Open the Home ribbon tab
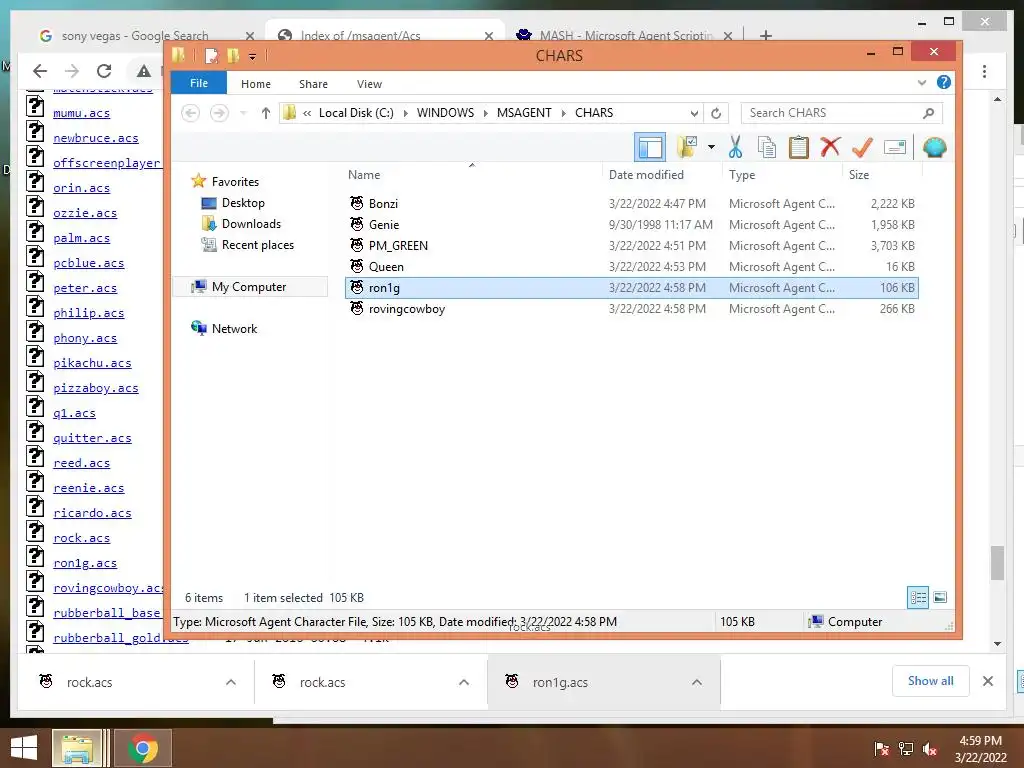Viewport: 1024px width, 768px height. 255,84
